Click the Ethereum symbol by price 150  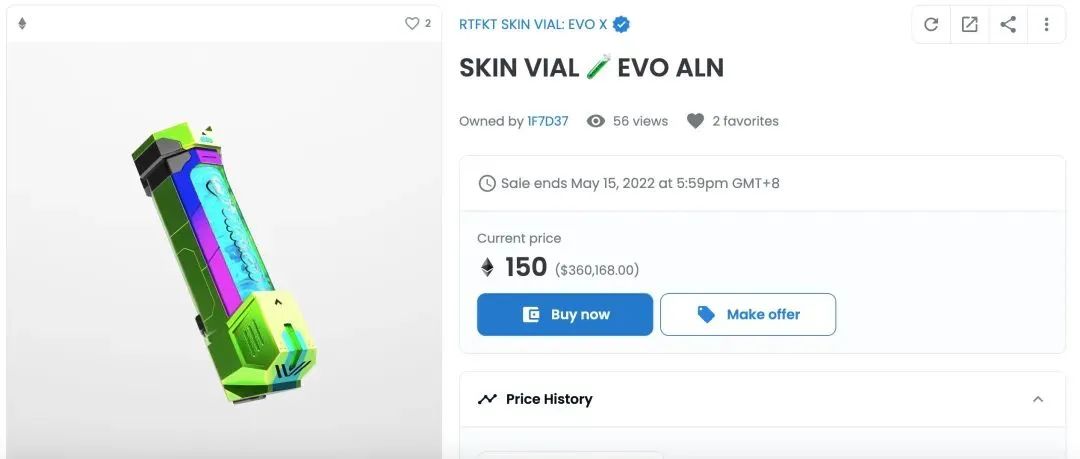[x=487, y=267]
